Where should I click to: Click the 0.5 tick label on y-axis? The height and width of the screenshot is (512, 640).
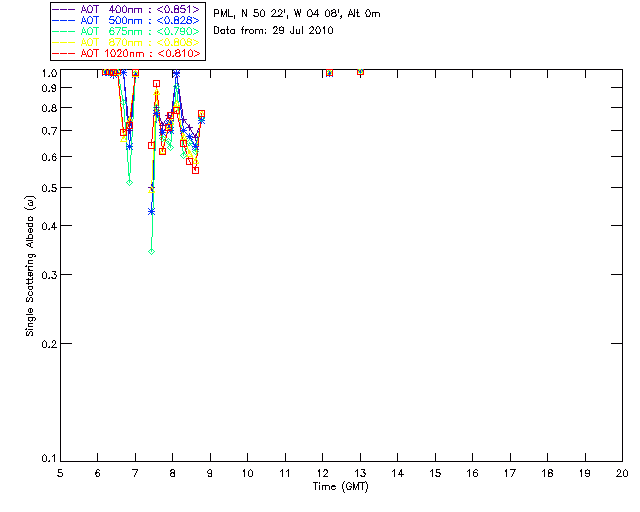tap(47, 188)
